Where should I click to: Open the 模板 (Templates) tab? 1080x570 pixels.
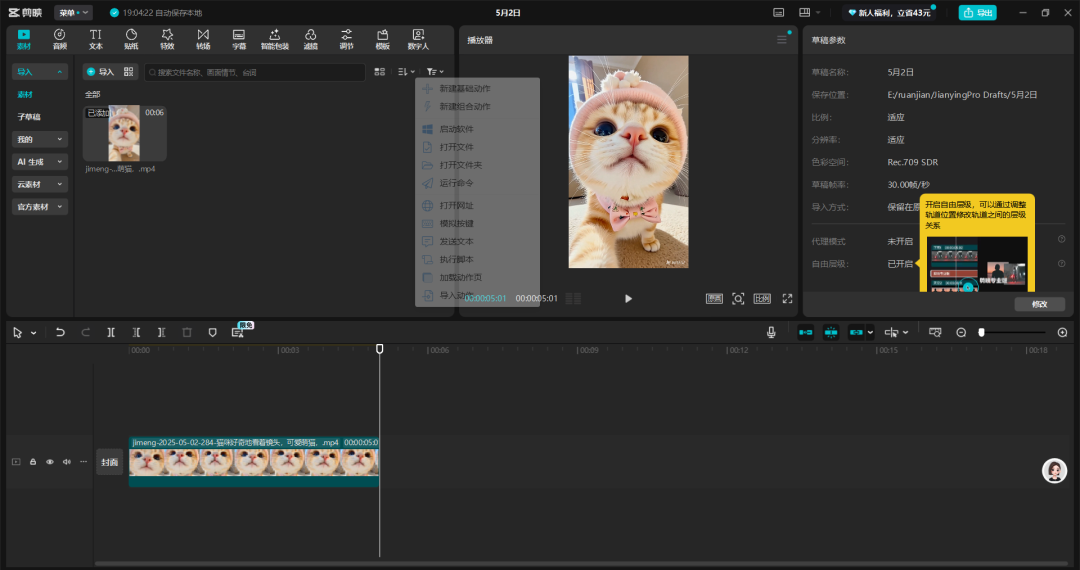(382, 39)
